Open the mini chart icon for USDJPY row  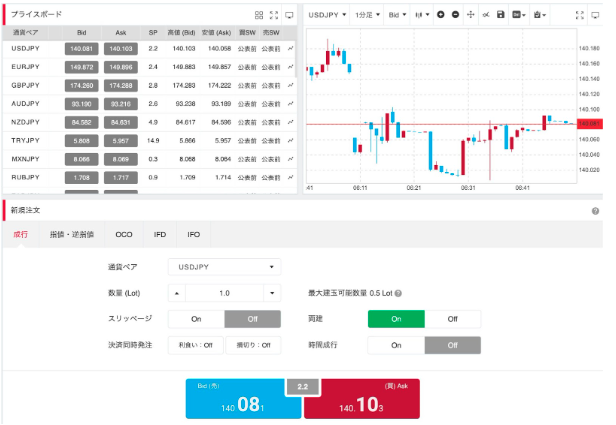coord(290,48)
